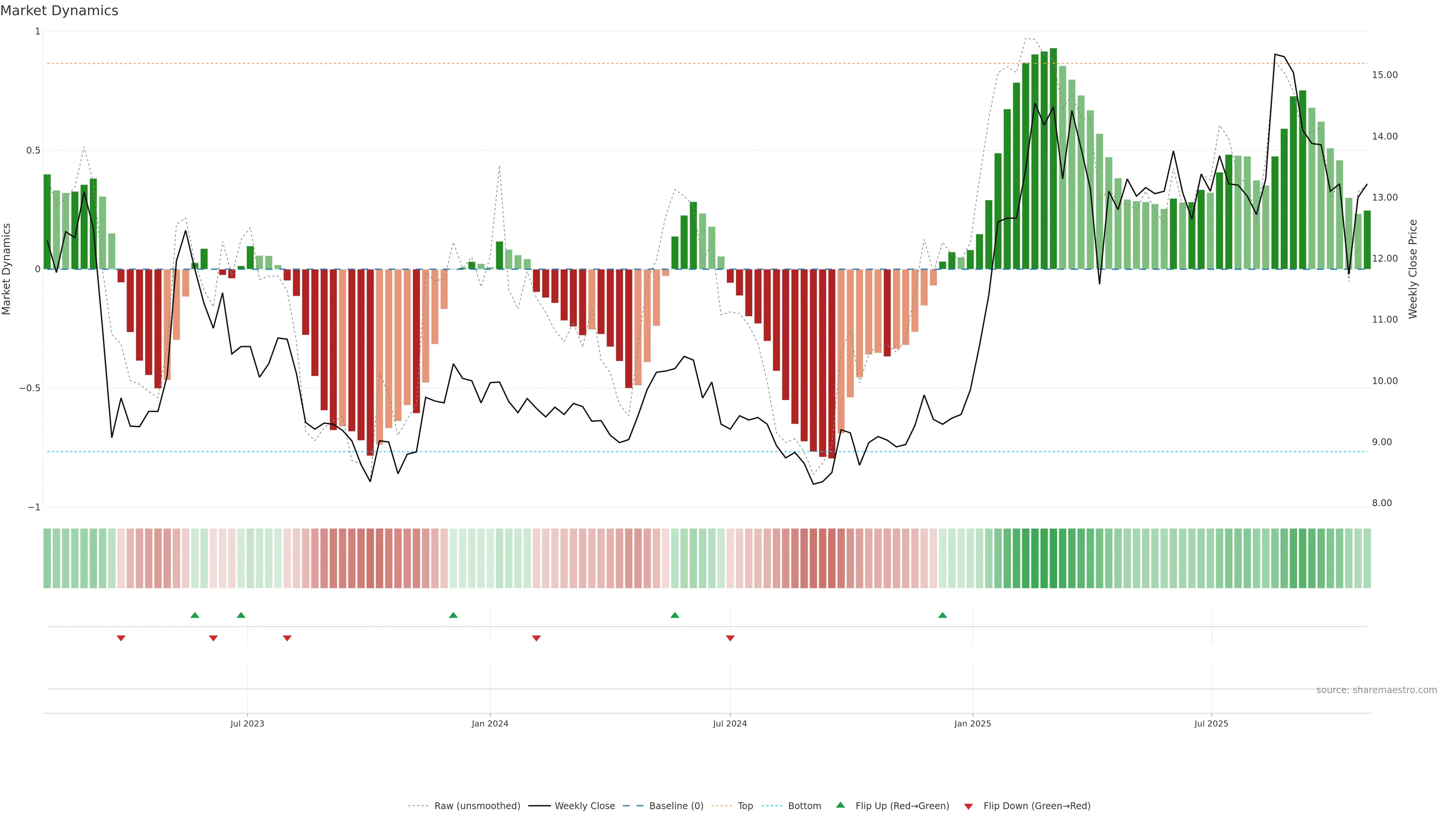Click the Flip Up green triangle legend icon

click(x=841, y=805)
